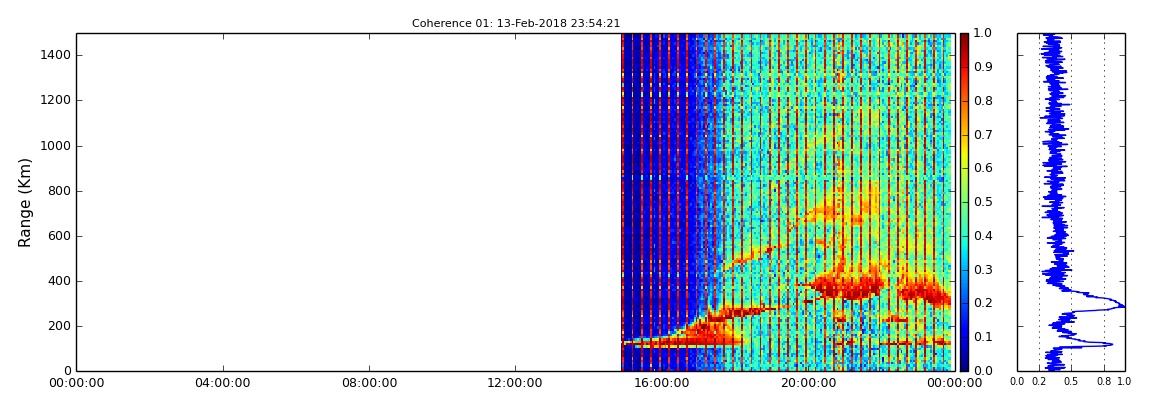
Task: Click the 0.9 colorbar tick label
Action: pos(981,67)
